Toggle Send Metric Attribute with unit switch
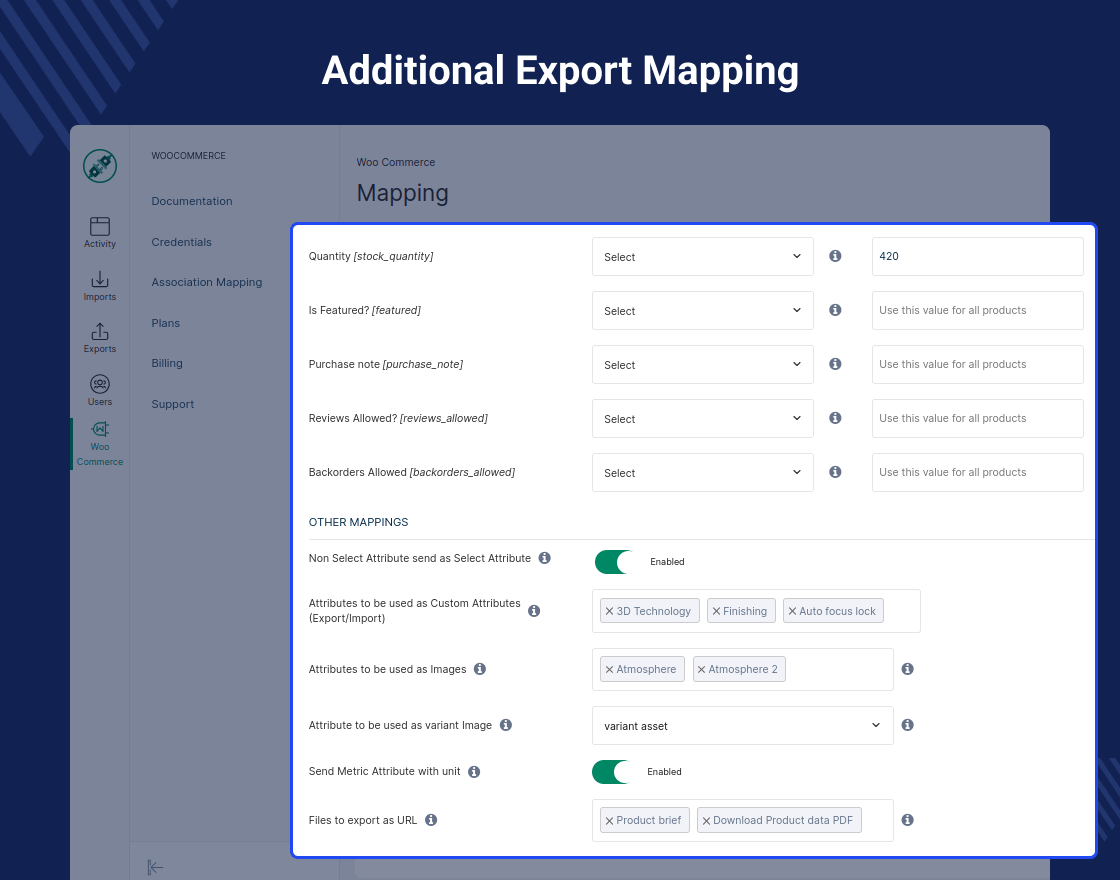The image size is (1120, 880). (611, 771)
